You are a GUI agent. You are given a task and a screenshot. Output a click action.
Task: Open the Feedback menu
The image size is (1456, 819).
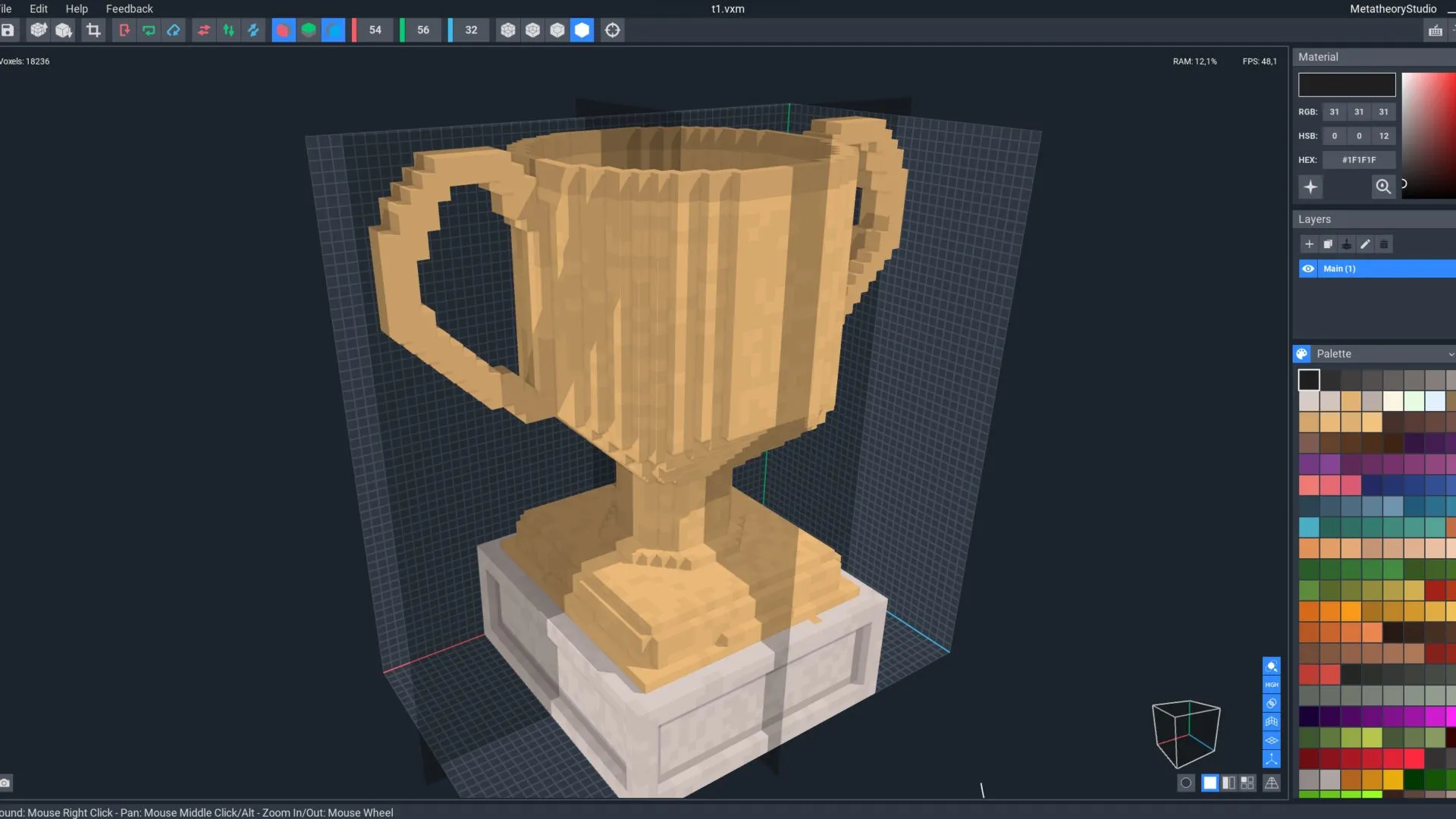click(x=129, y=9)
